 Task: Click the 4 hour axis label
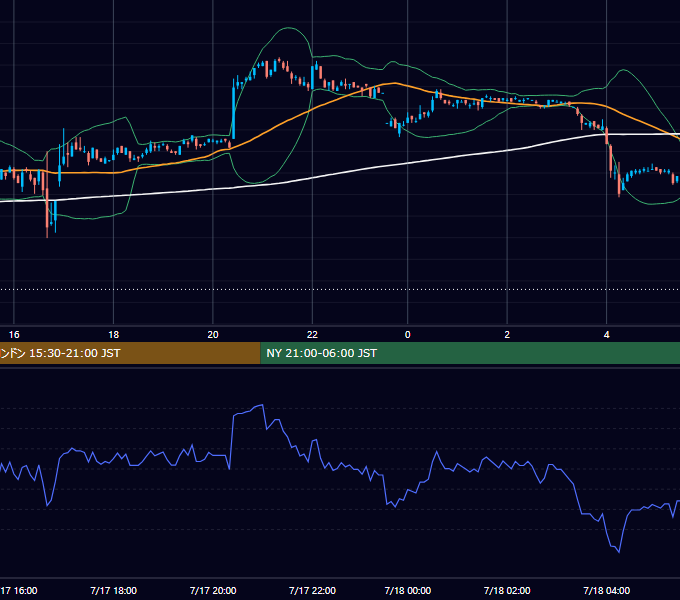click(x=606, y=335)
